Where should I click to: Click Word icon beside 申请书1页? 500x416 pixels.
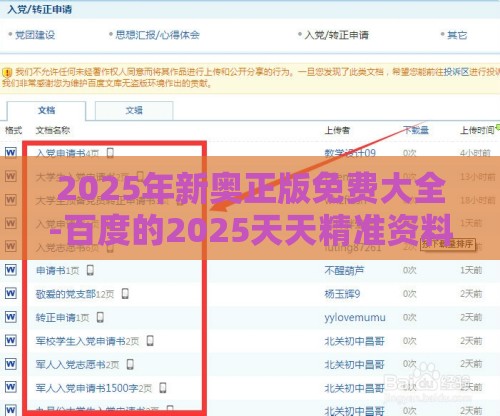[x=11, y=270]
